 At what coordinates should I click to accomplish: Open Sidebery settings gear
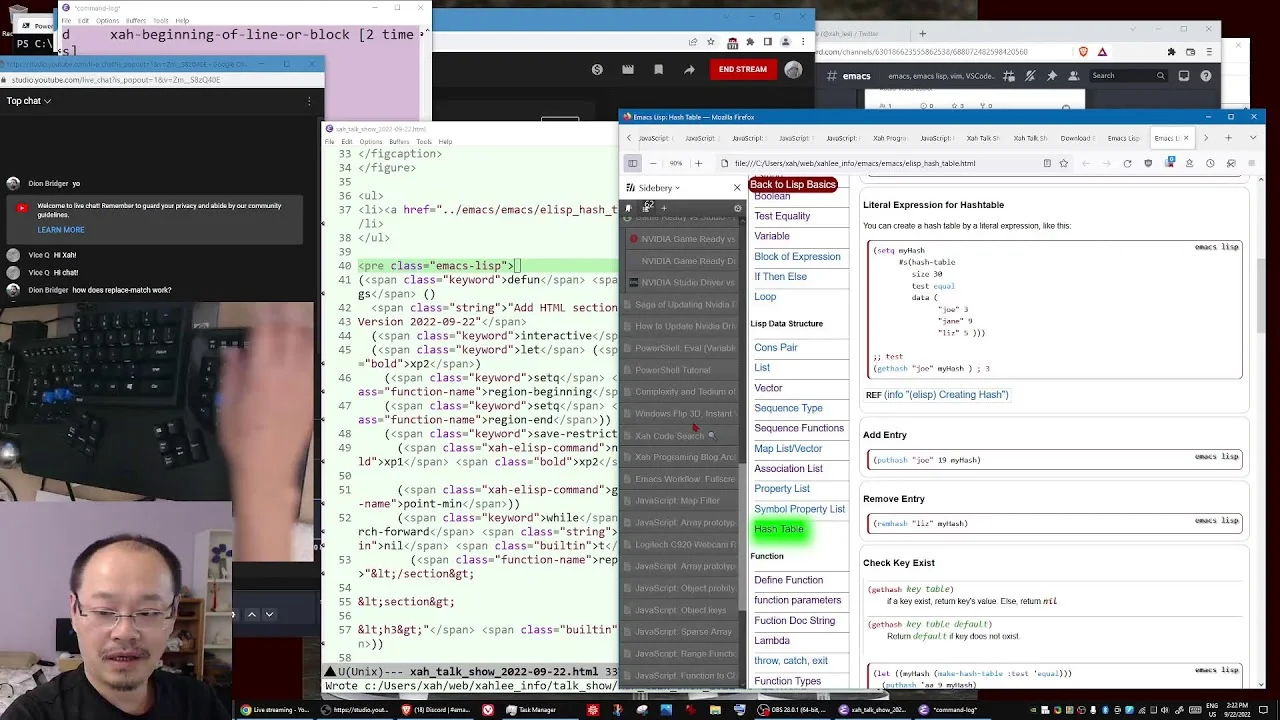coord(738,208)
